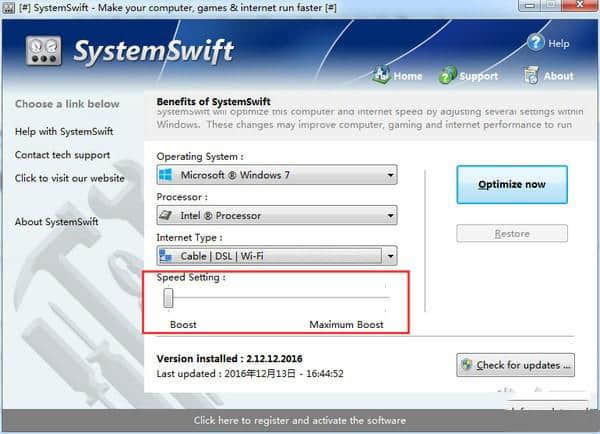Open Help with SystemSwift link
600x434 pixels.
point(64,132)
